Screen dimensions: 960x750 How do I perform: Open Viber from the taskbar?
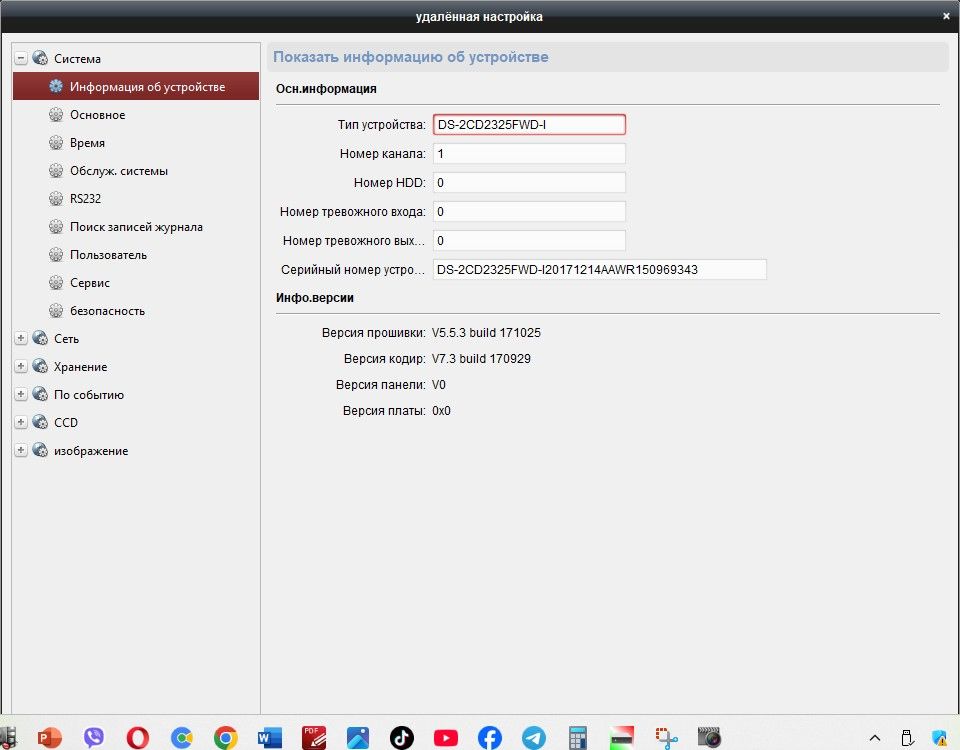click(x=94, y=737)
